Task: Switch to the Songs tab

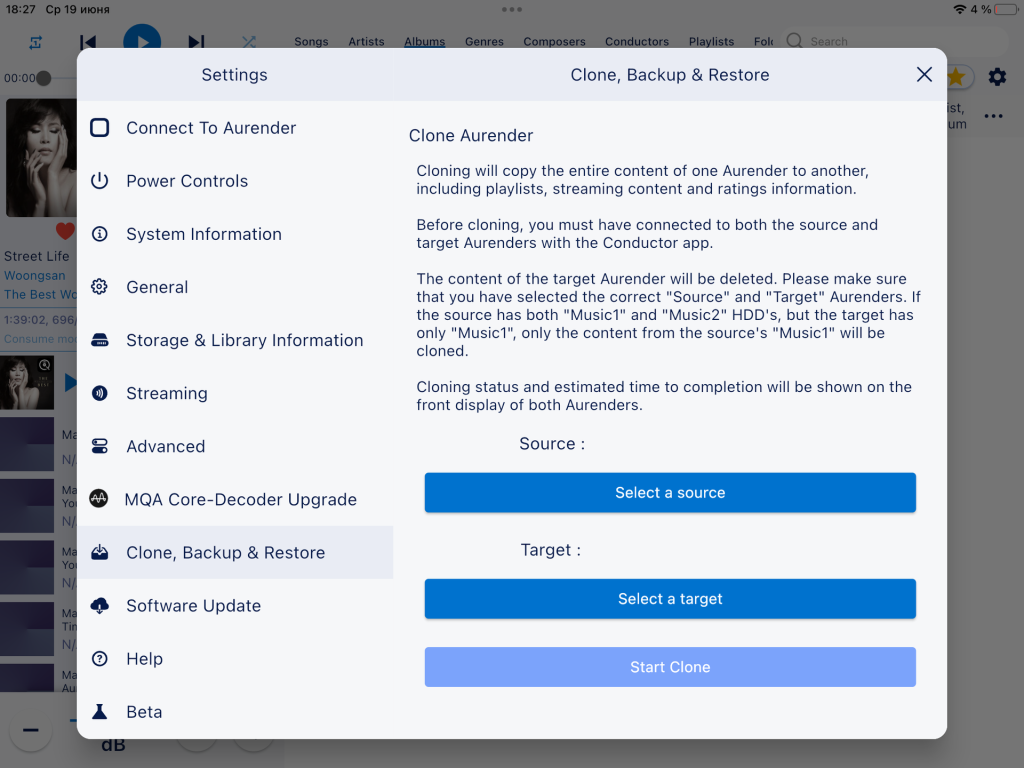Action: point(311,41)
